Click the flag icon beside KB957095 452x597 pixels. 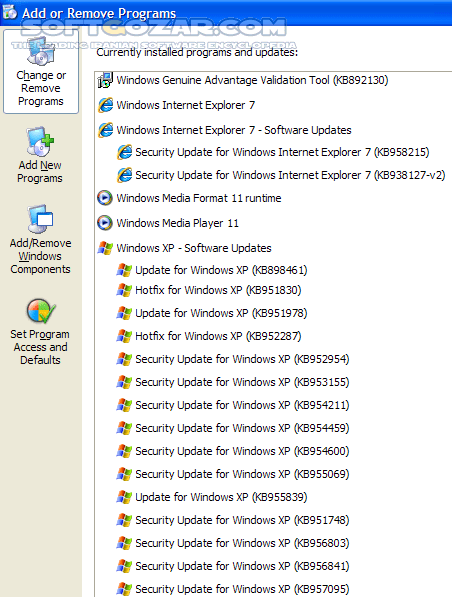click(x=124, y=589)
